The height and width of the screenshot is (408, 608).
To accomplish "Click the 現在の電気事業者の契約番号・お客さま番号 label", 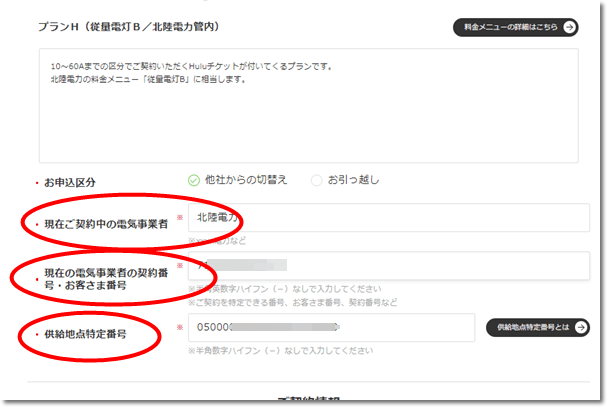I will 106,279.
